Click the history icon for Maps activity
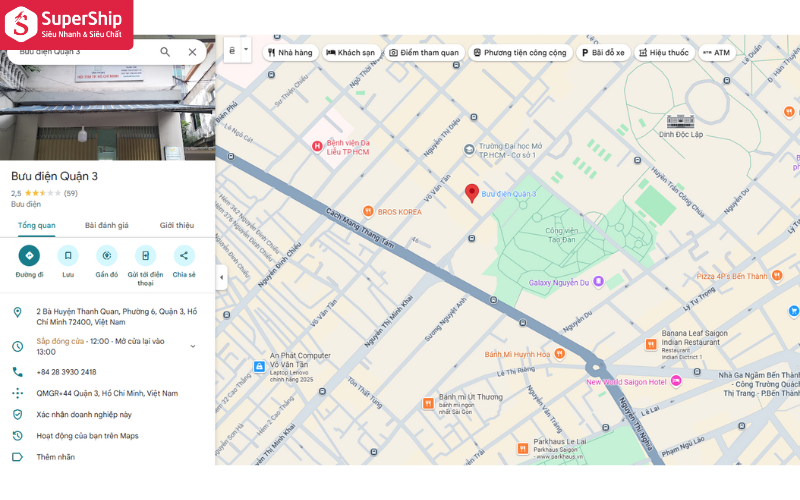This screenshot has height=500, width=800. tap(17, 436)
